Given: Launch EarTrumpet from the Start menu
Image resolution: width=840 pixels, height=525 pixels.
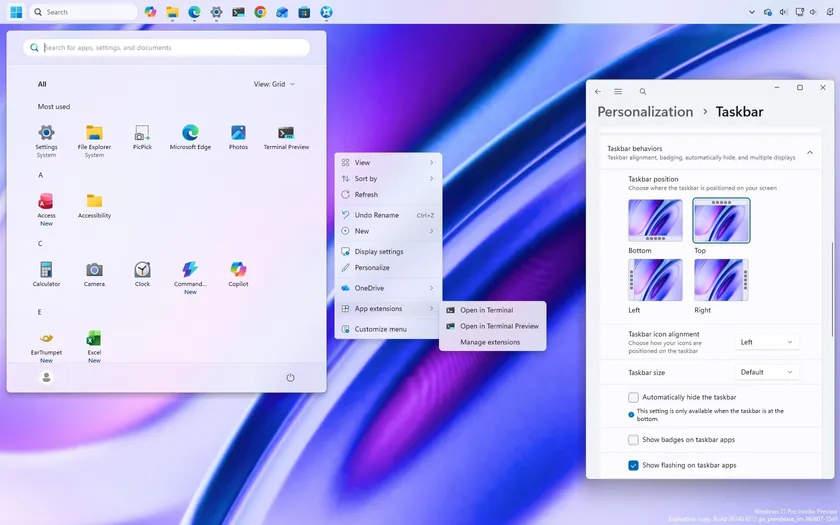Looking at the screenshot, I should coord(46,347).
